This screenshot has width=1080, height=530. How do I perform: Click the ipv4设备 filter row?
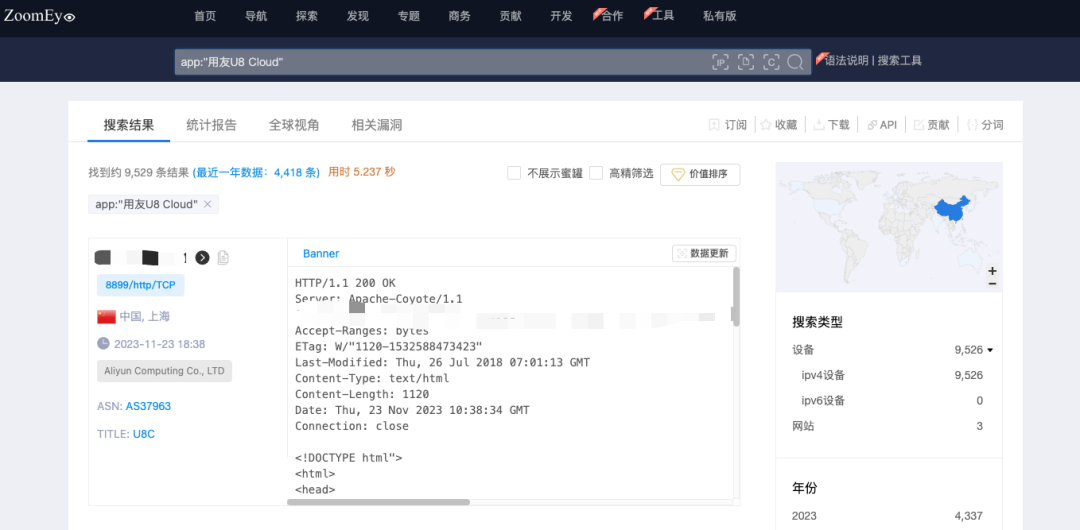click(889, 376)
